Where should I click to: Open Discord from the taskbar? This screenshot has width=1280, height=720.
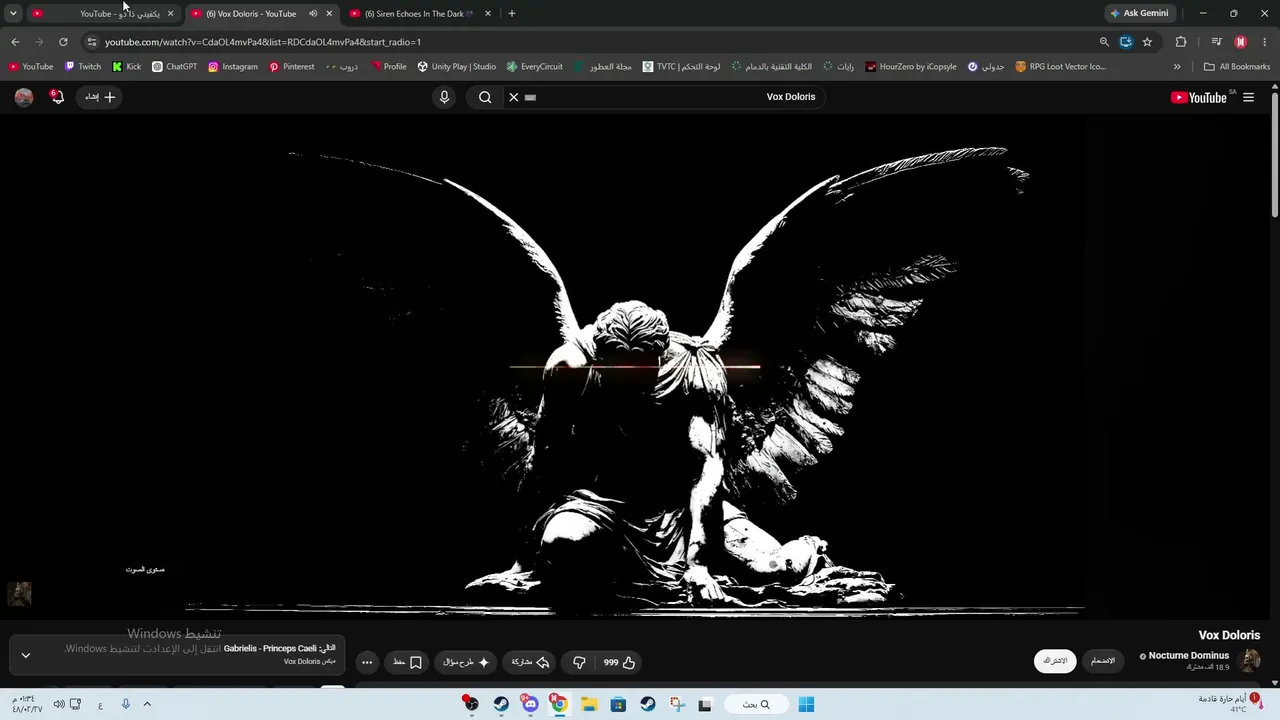[530, 704]
